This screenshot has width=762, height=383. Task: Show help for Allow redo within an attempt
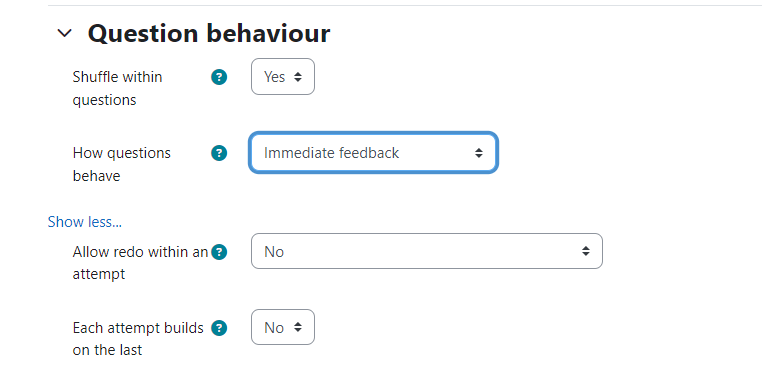tap(219, 252)
